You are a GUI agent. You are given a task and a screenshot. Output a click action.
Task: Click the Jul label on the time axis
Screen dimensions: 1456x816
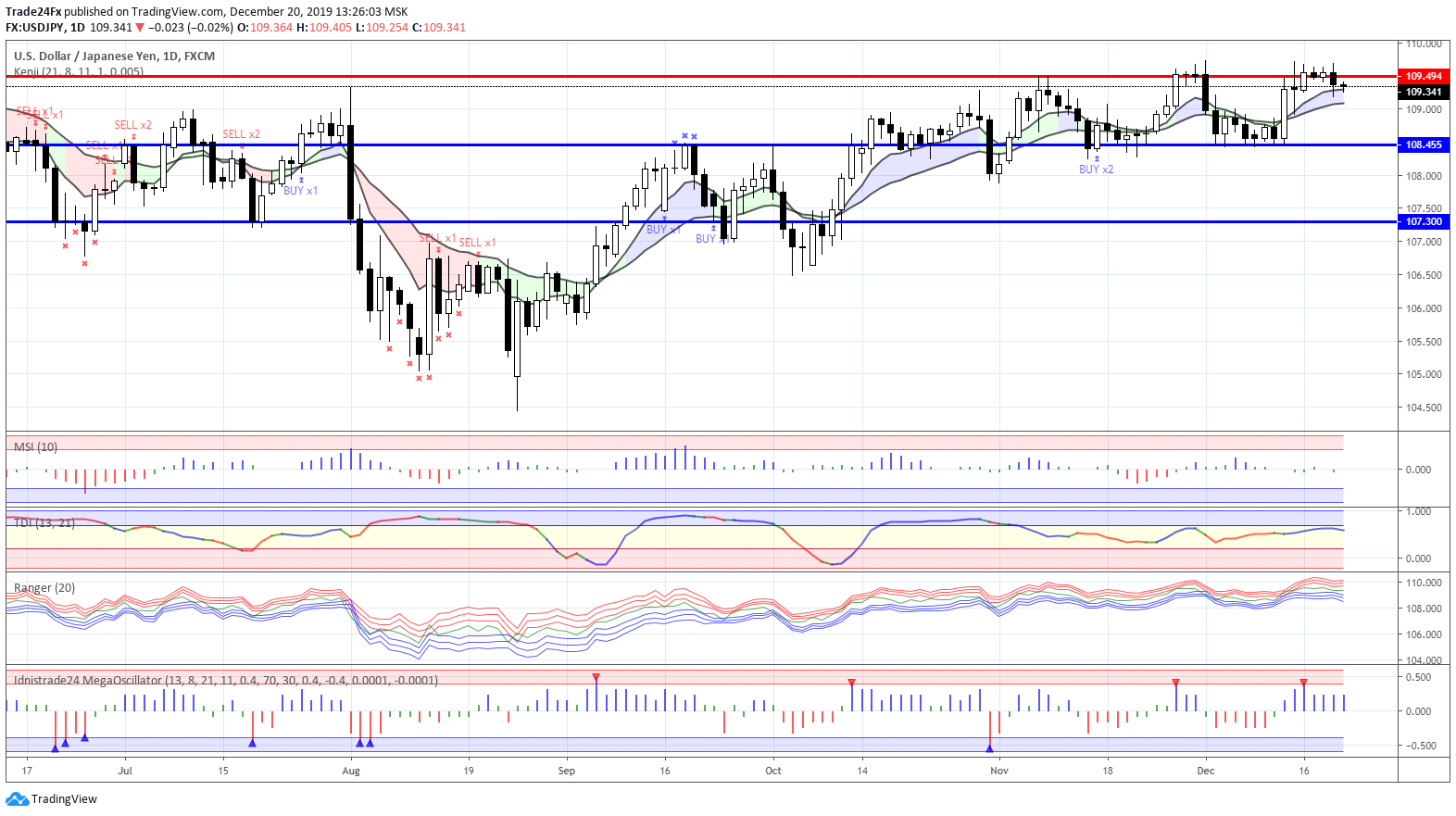tap(125, 771)
